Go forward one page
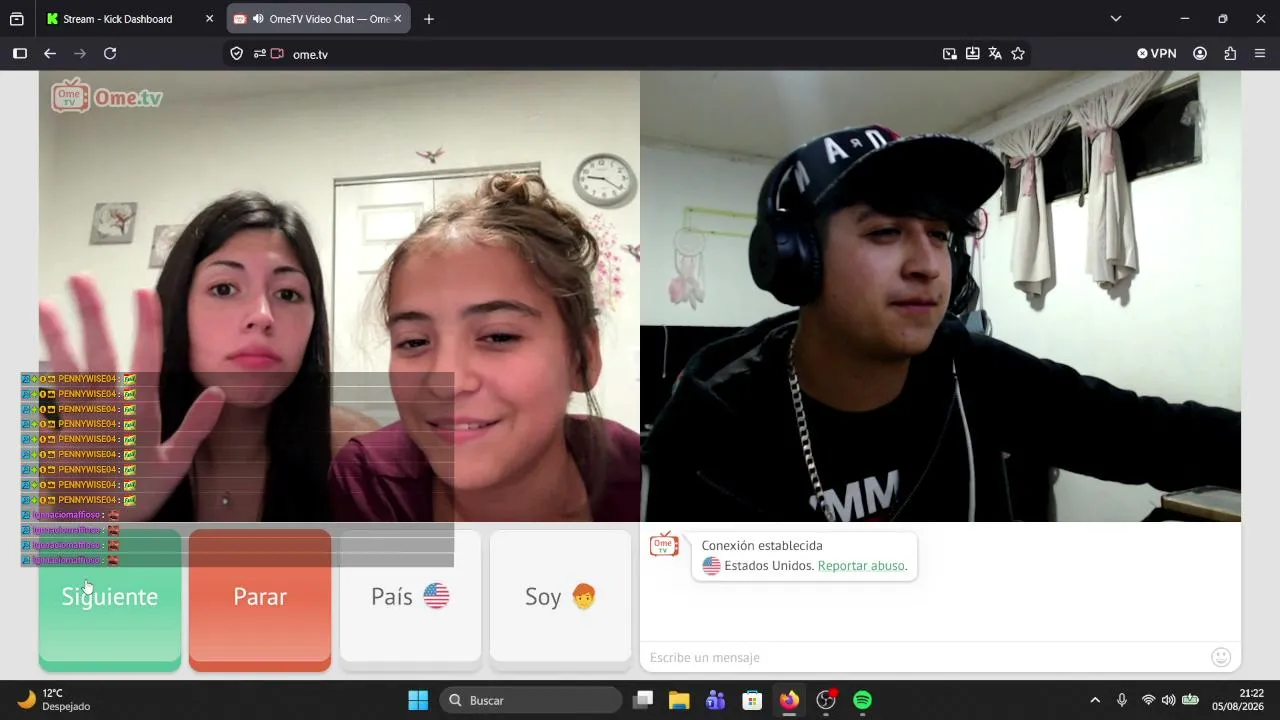1280x720 pixels. 80,54
